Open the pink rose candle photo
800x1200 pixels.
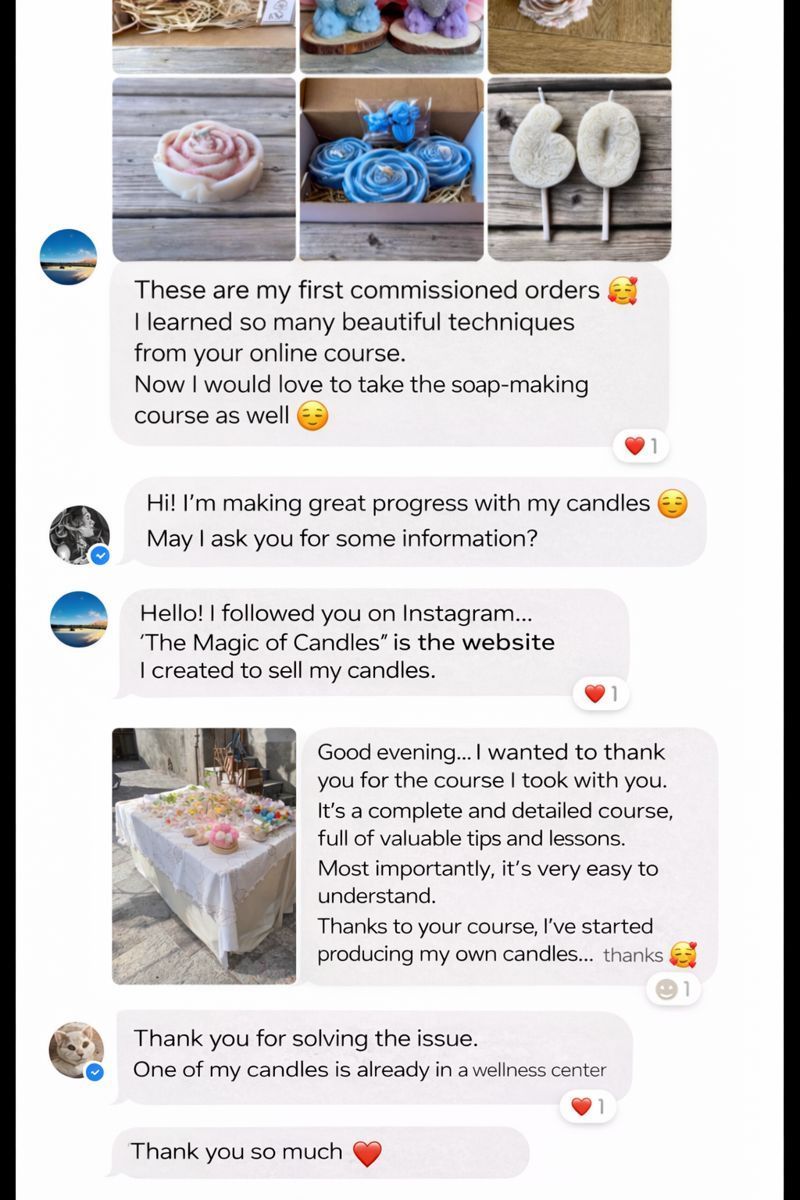click(204, 169)
